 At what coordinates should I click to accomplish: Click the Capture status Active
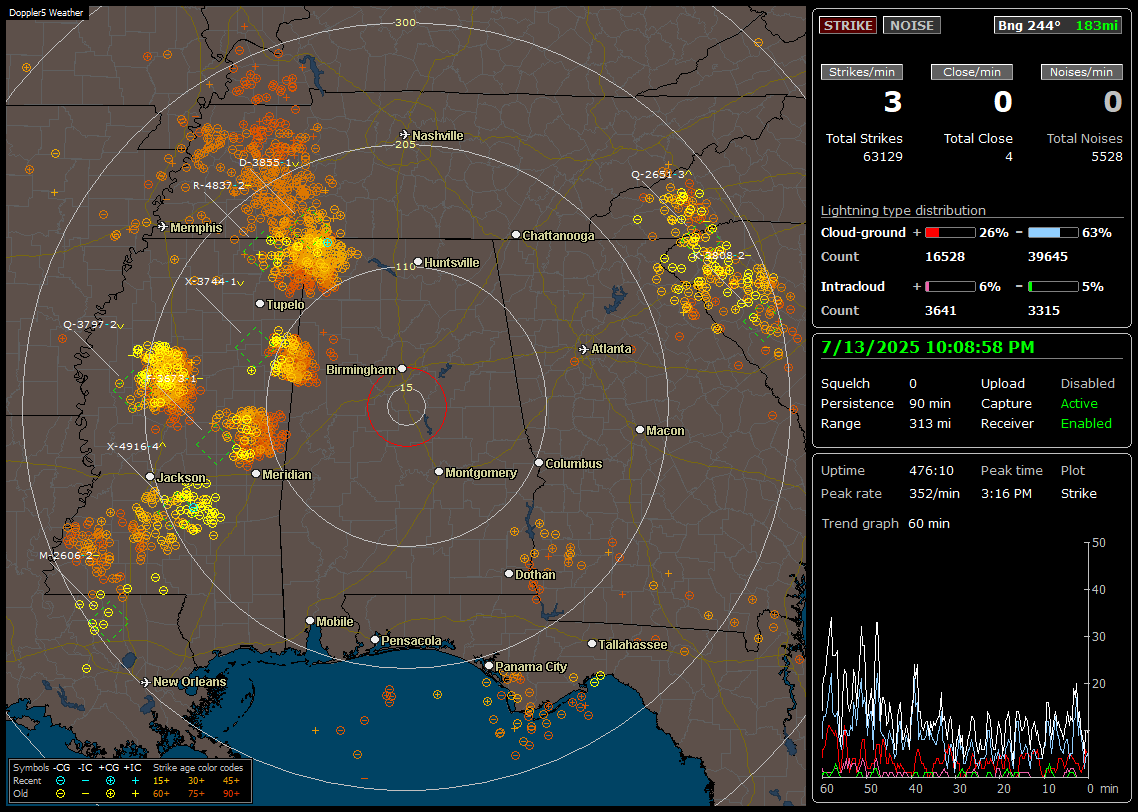click(x=1078, y=403)
